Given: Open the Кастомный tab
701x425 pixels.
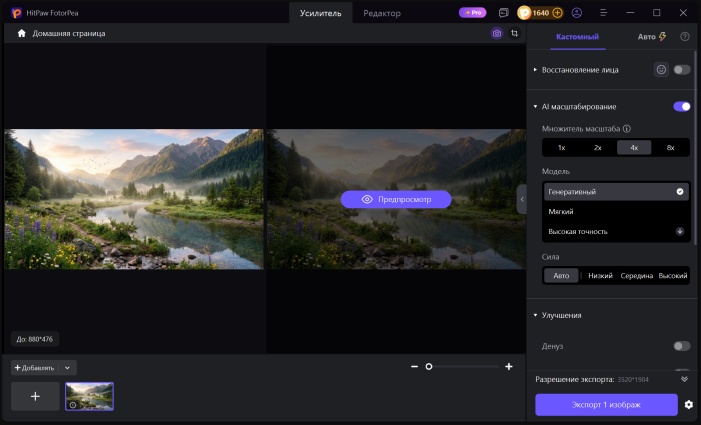Looking at the screenshot, I should (578, 37).
